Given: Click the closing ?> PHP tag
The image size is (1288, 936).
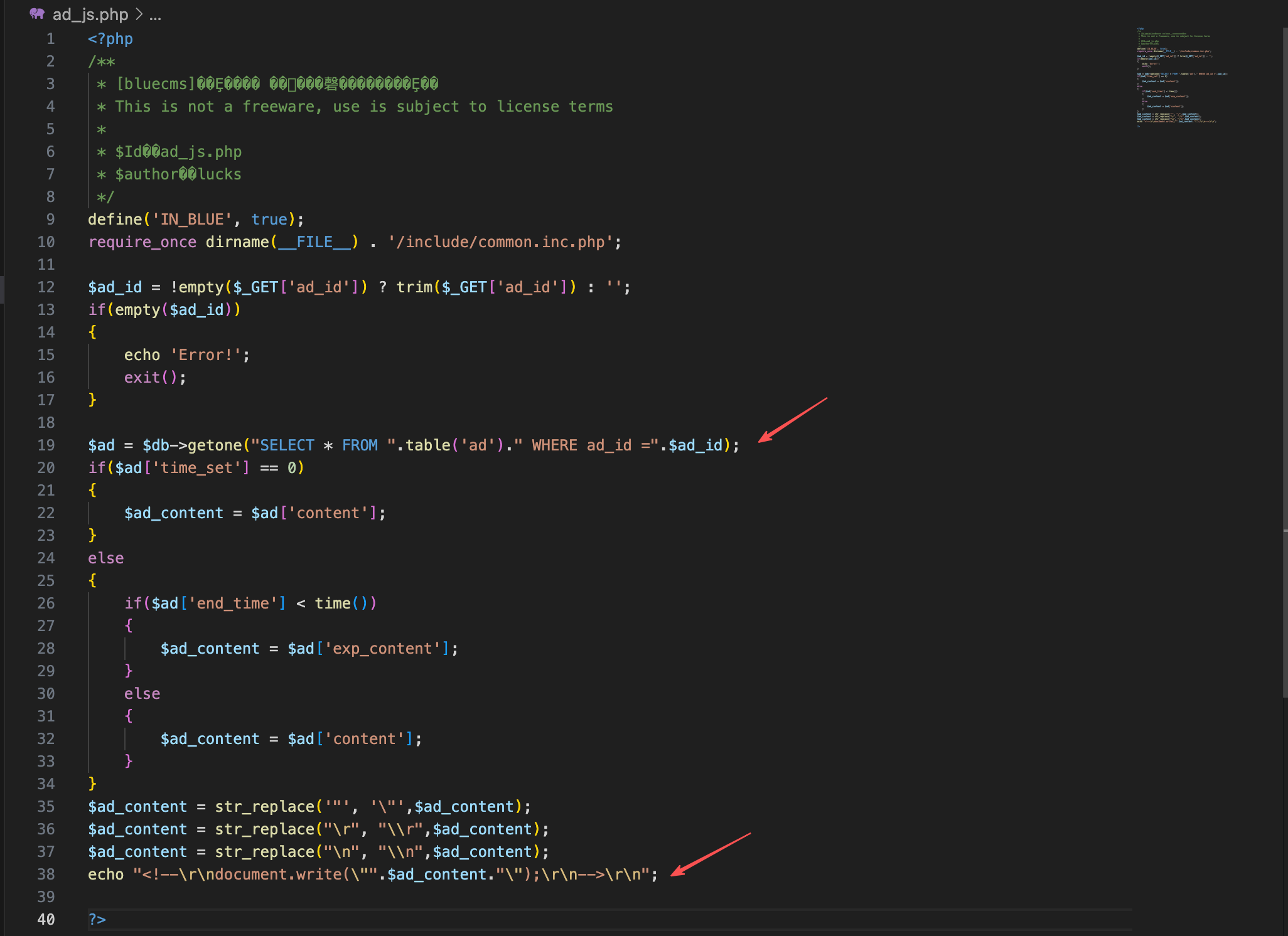Looking at the screenshot, I should point(97,920).
